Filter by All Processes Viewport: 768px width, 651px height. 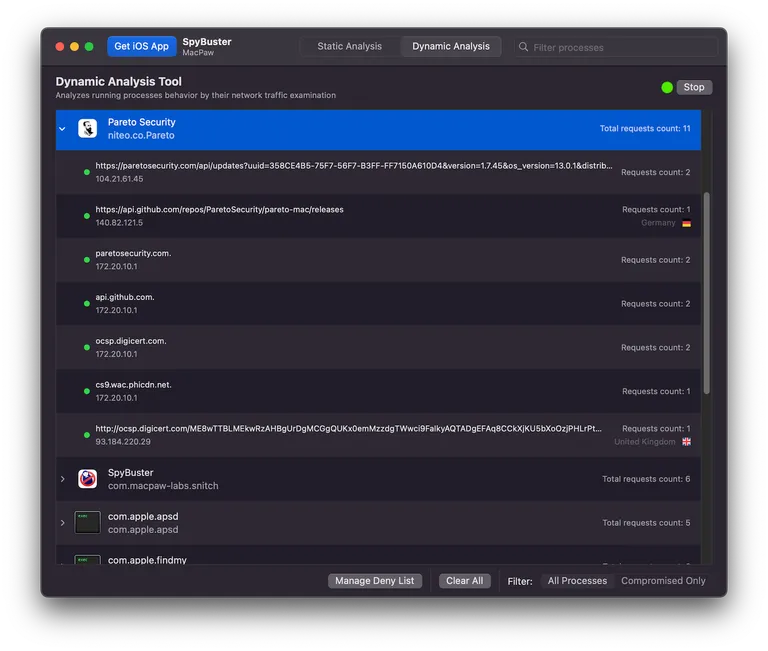pos(577,580)
